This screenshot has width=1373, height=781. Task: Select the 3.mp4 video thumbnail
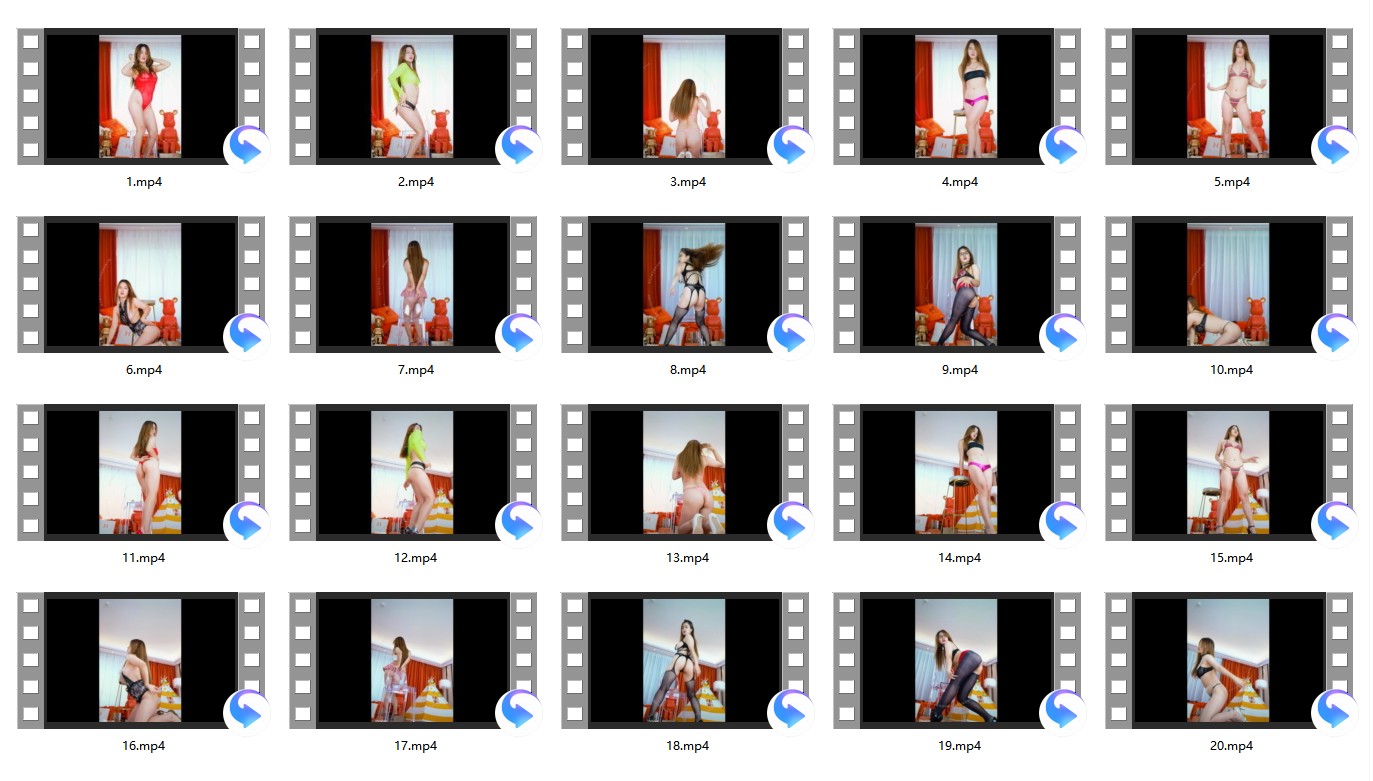685,96
